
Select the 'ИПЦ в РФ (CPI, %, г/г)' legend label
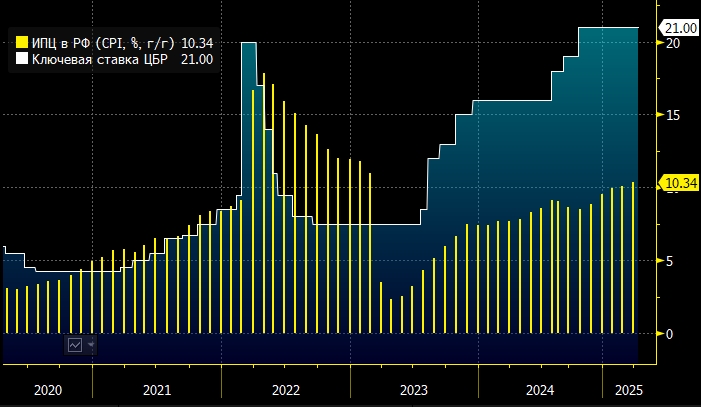click(x=103, y=43)
